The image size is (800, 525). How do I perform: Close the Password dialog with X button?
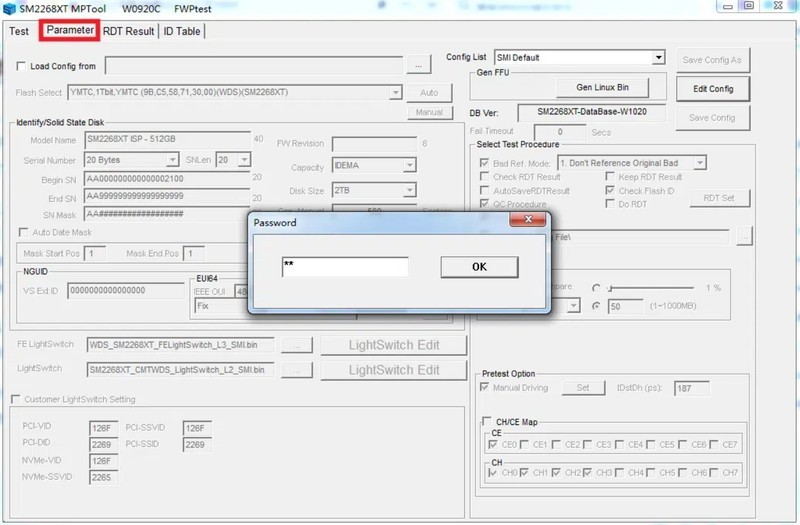pos(528,219)
